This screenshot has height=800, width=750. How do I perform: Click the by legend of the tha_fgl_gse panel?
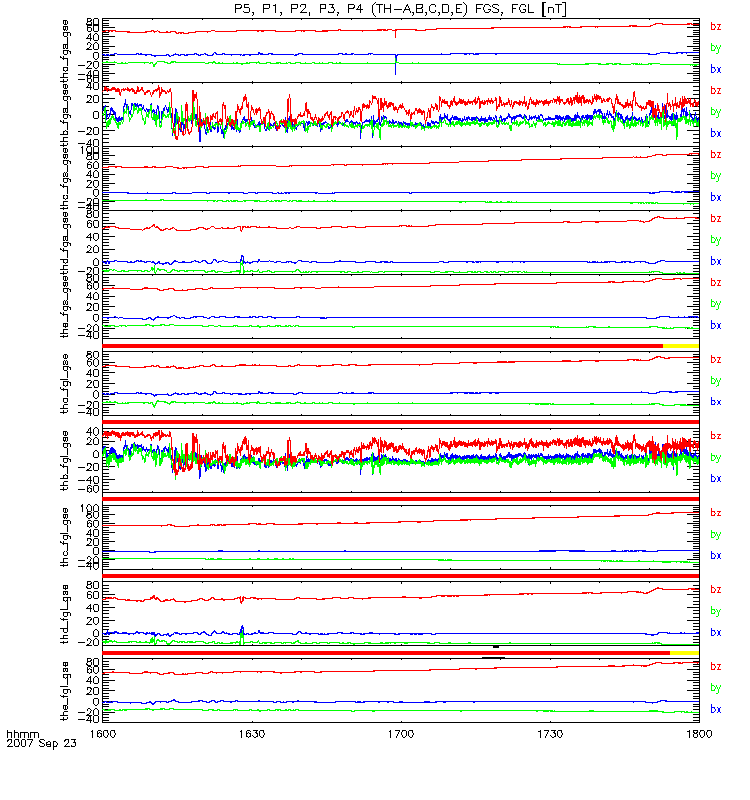(716, 381)
